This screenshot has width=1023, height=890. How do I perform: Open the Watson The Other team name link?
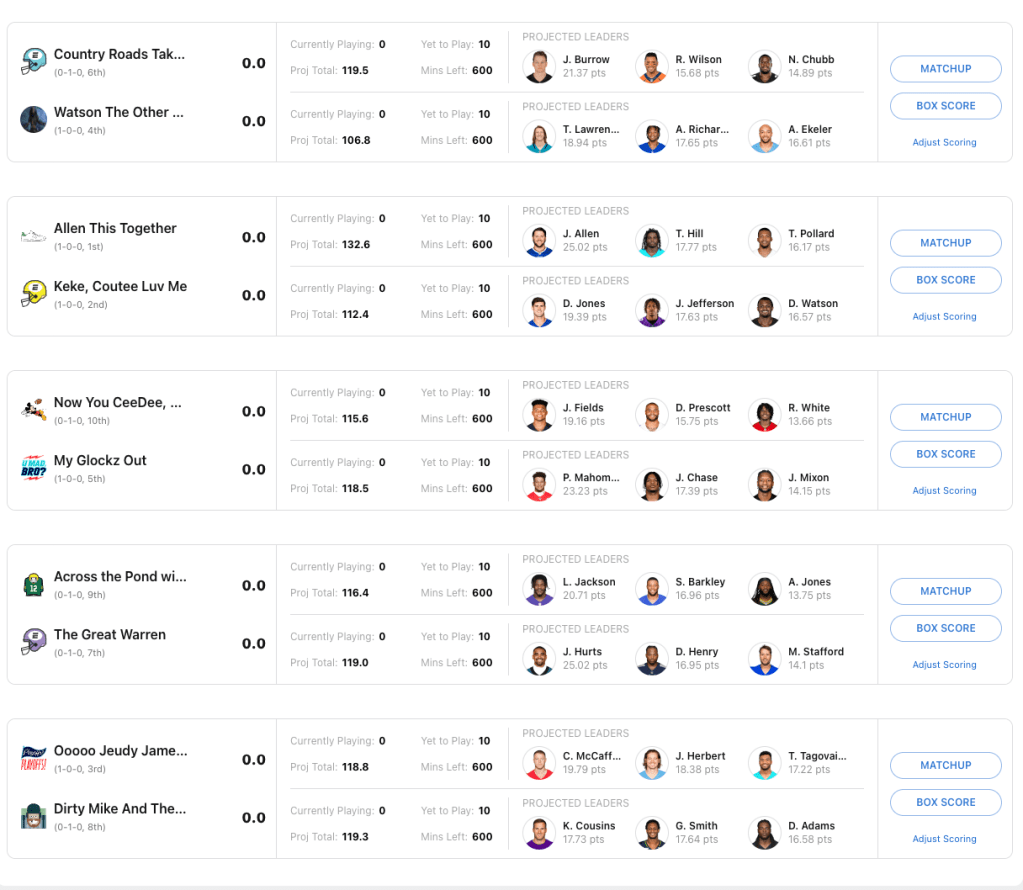point(118,112)
